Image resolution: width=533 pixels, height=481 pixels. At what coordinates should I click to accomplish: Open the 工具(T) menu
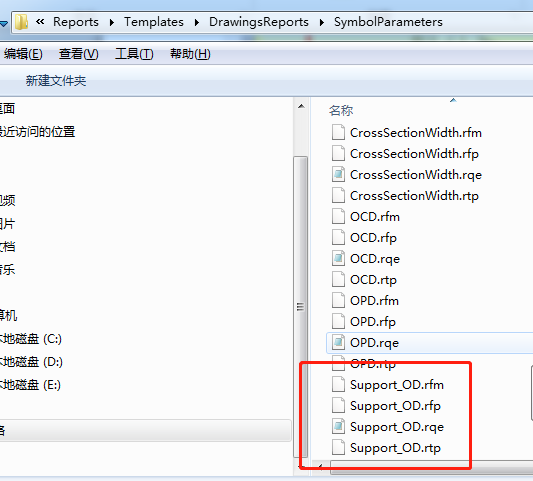(x=134, y=54)
